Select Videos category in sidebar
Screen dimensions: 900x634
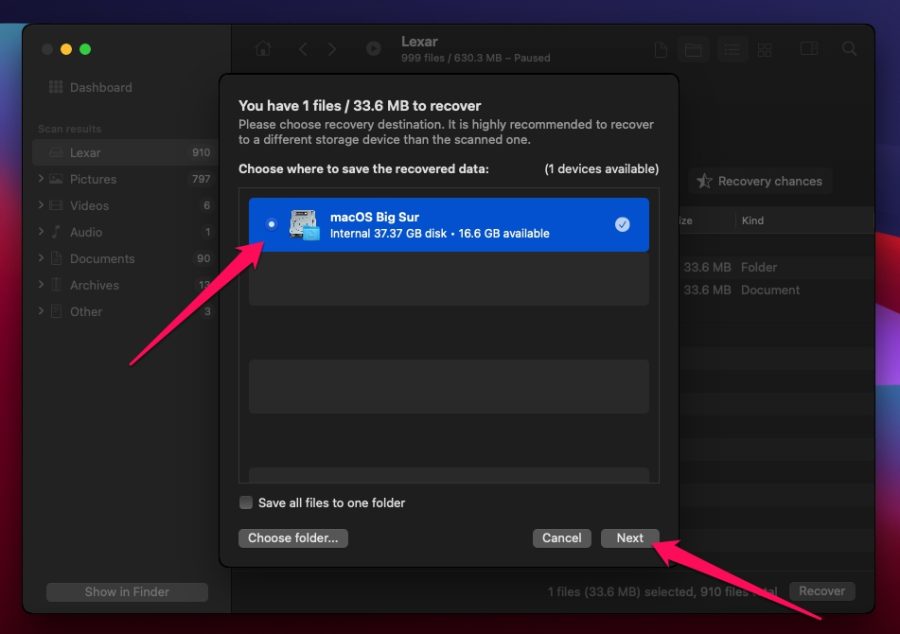tap(125, 205)
